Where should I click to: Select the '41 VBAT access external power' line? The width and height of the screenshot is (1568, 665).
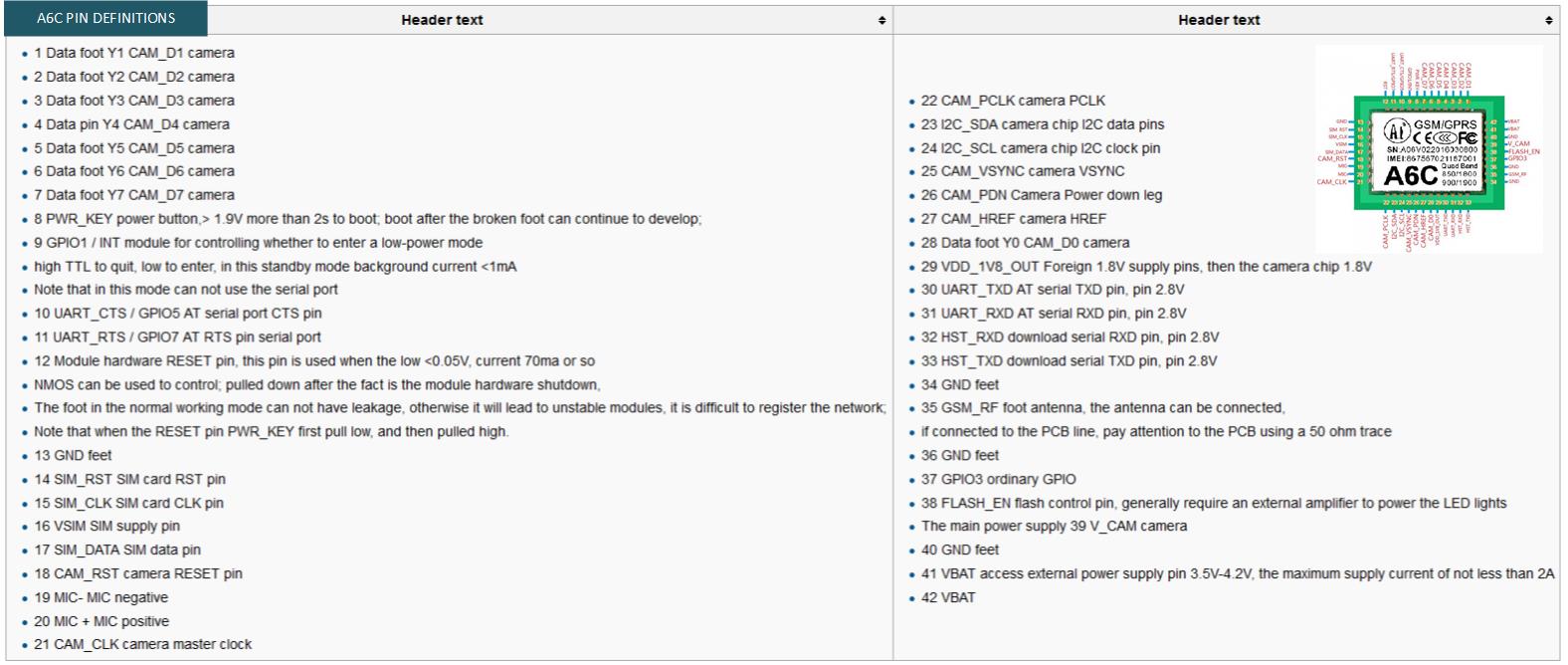coord(1237,574)
